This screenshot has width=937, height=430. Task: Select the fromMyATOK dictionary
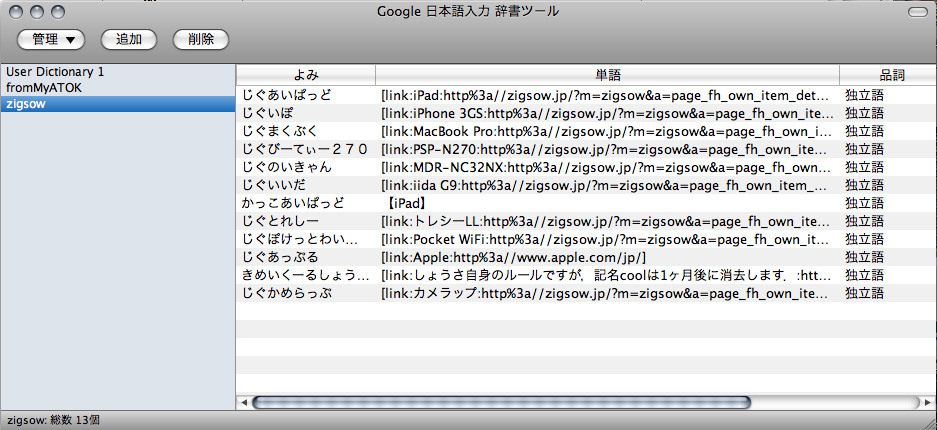click(x=118, y=88)
